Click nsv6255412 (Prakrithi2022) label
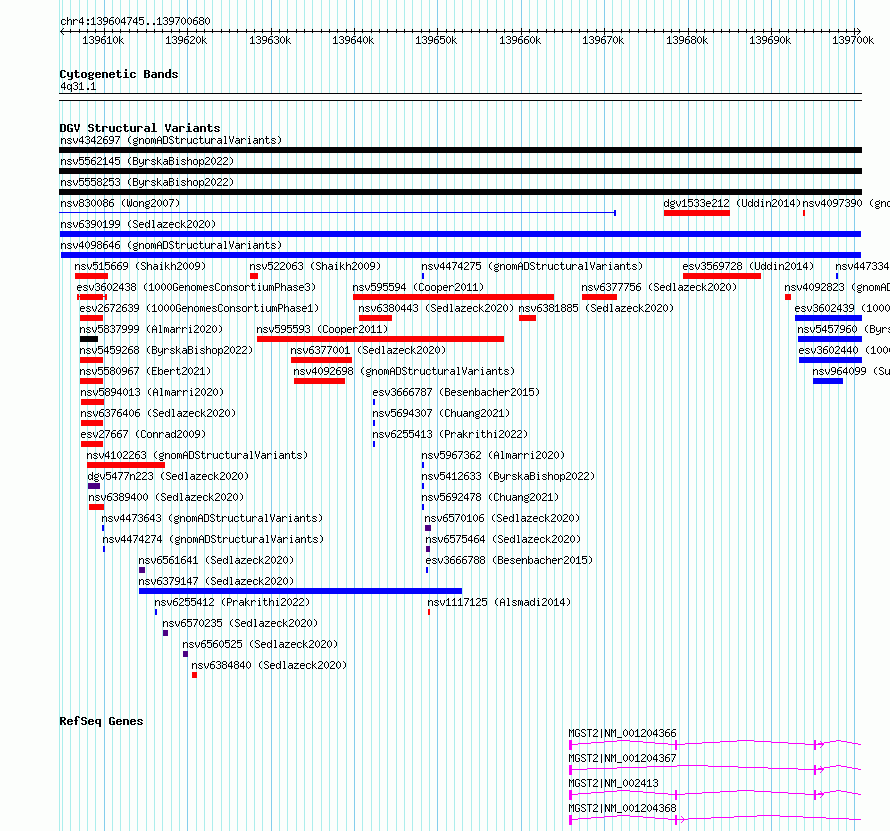 click(233, 602)
